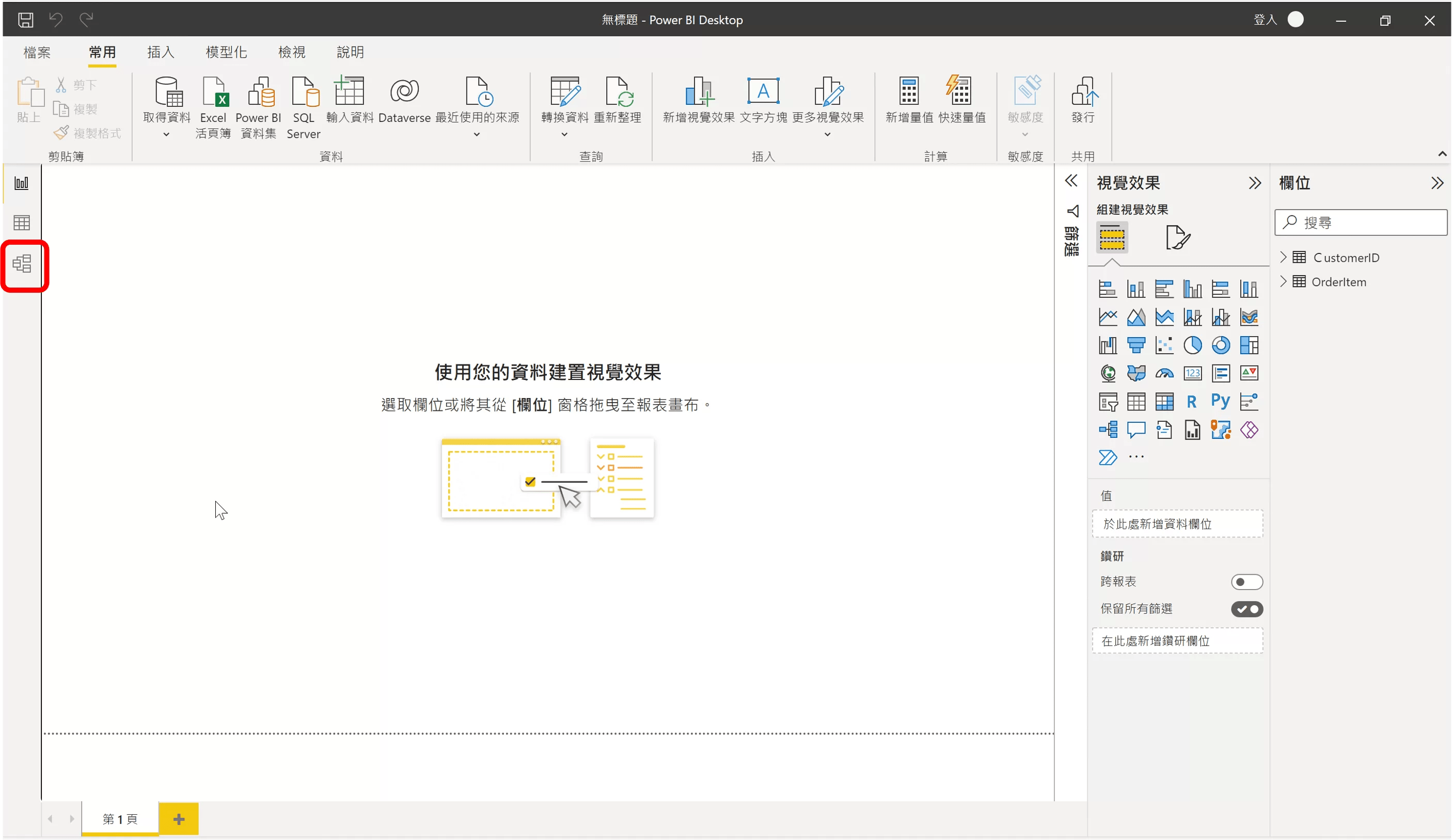The width and height of the screenshot is (1453, 840).
Task: Collapse the 視覺效果 pane
Action: pyautogui.click(x=1255, y=183)
